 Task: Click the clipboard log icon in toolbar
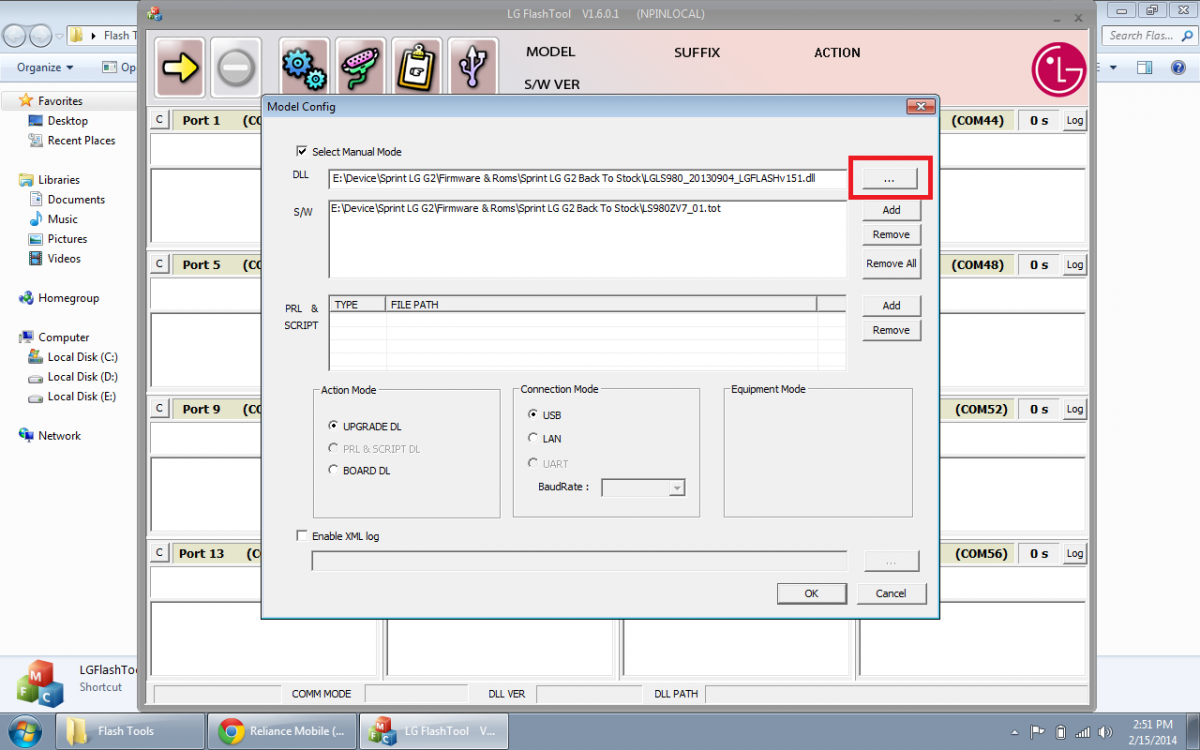pyautogui.click(x=416, y=67)
